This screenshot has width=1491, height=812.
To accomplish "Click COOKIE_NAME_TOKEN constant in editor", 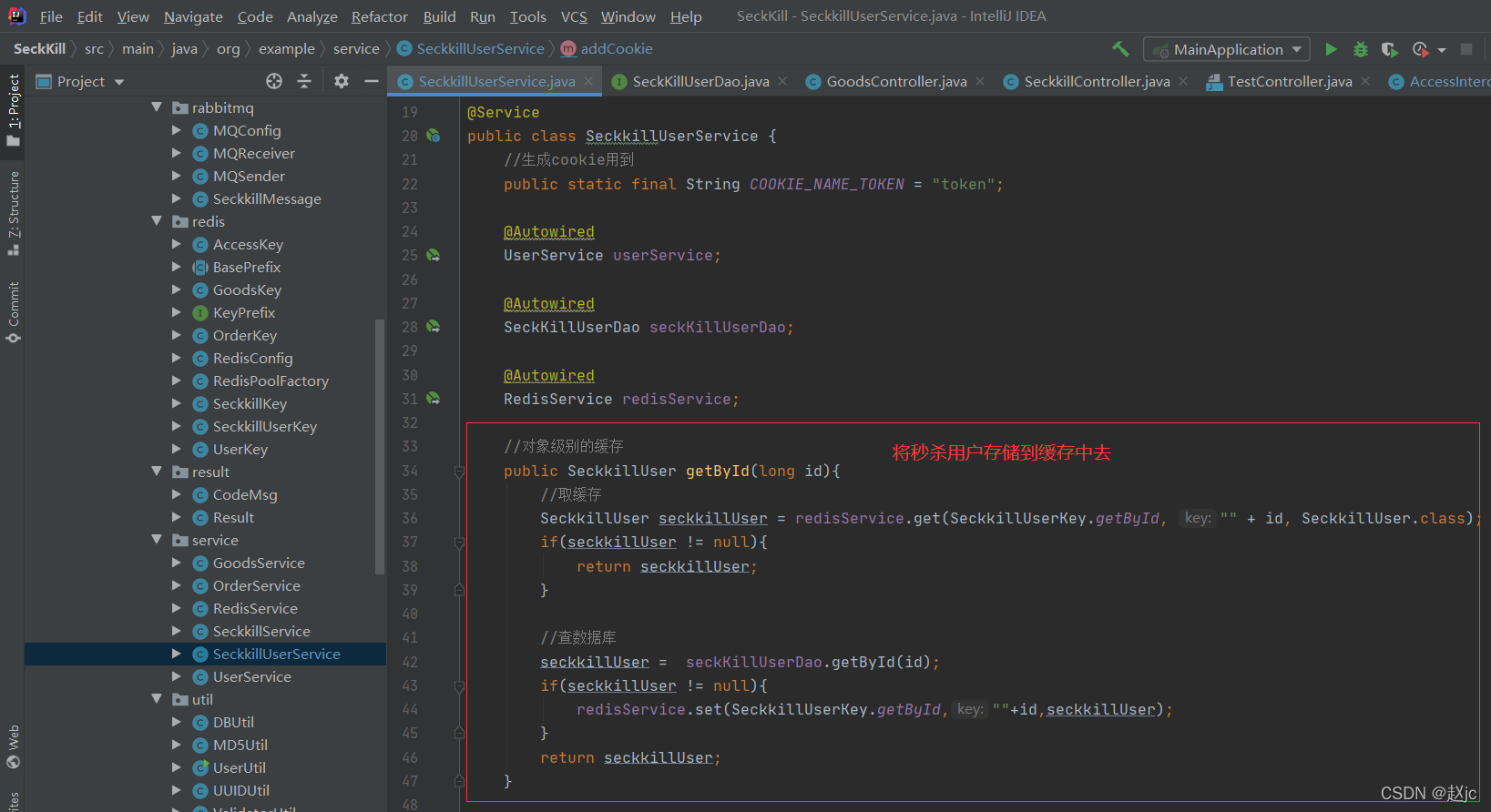I will point(826,184).
